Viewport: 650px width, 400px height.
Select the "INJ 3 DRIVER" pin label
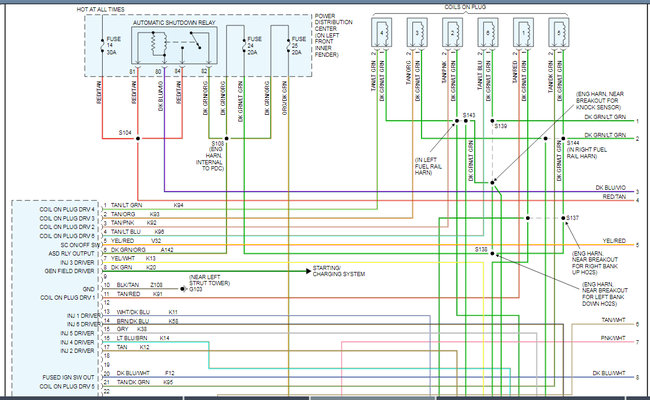coord(77,262)
